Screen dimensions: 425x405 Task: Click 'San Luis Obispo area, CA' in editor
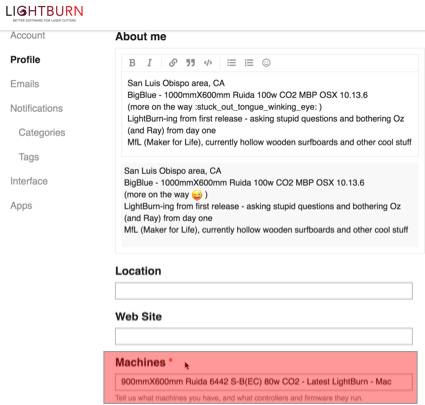[x=176, y=83]
